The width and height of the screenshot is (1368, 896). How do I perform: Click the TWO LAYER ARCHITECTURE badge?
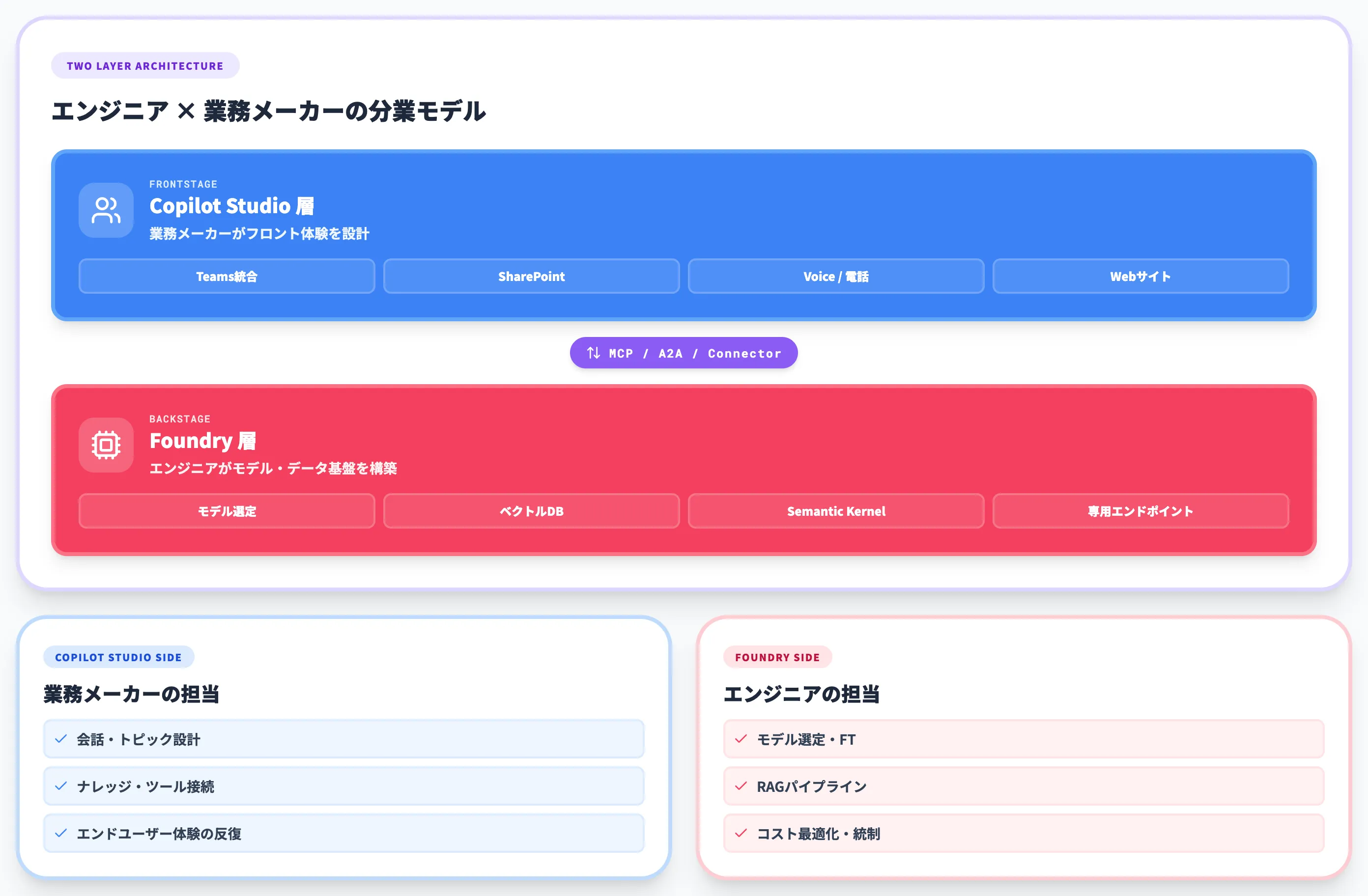point(145,65)
